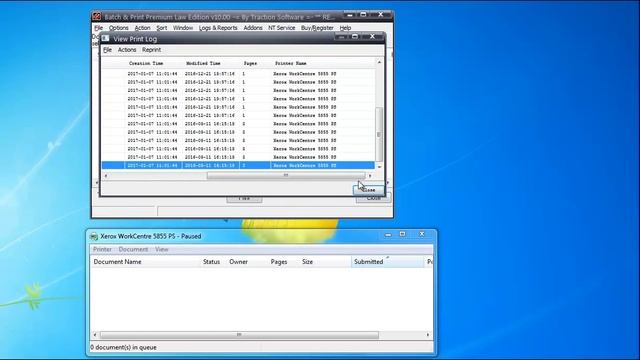
Task: Open the NT Service menu
Action: pyautogui.click(x=281, y=28)
